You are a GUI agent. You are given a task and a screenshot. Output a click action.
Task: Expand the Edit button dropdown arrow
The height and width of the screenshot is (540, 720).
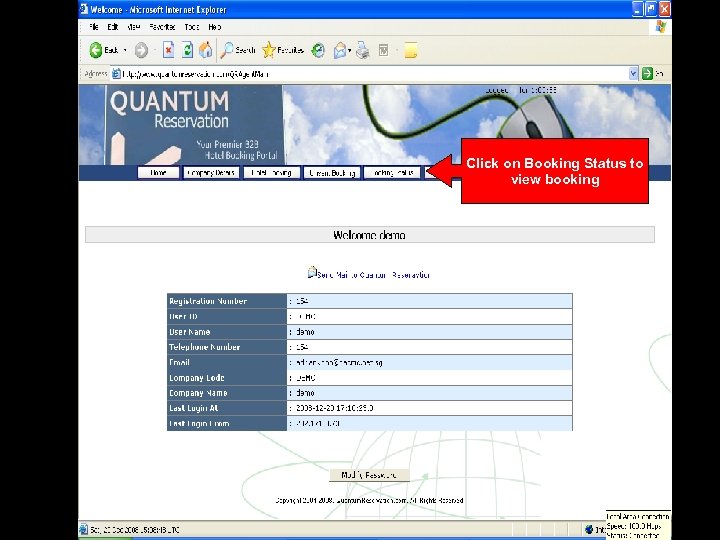397,50
